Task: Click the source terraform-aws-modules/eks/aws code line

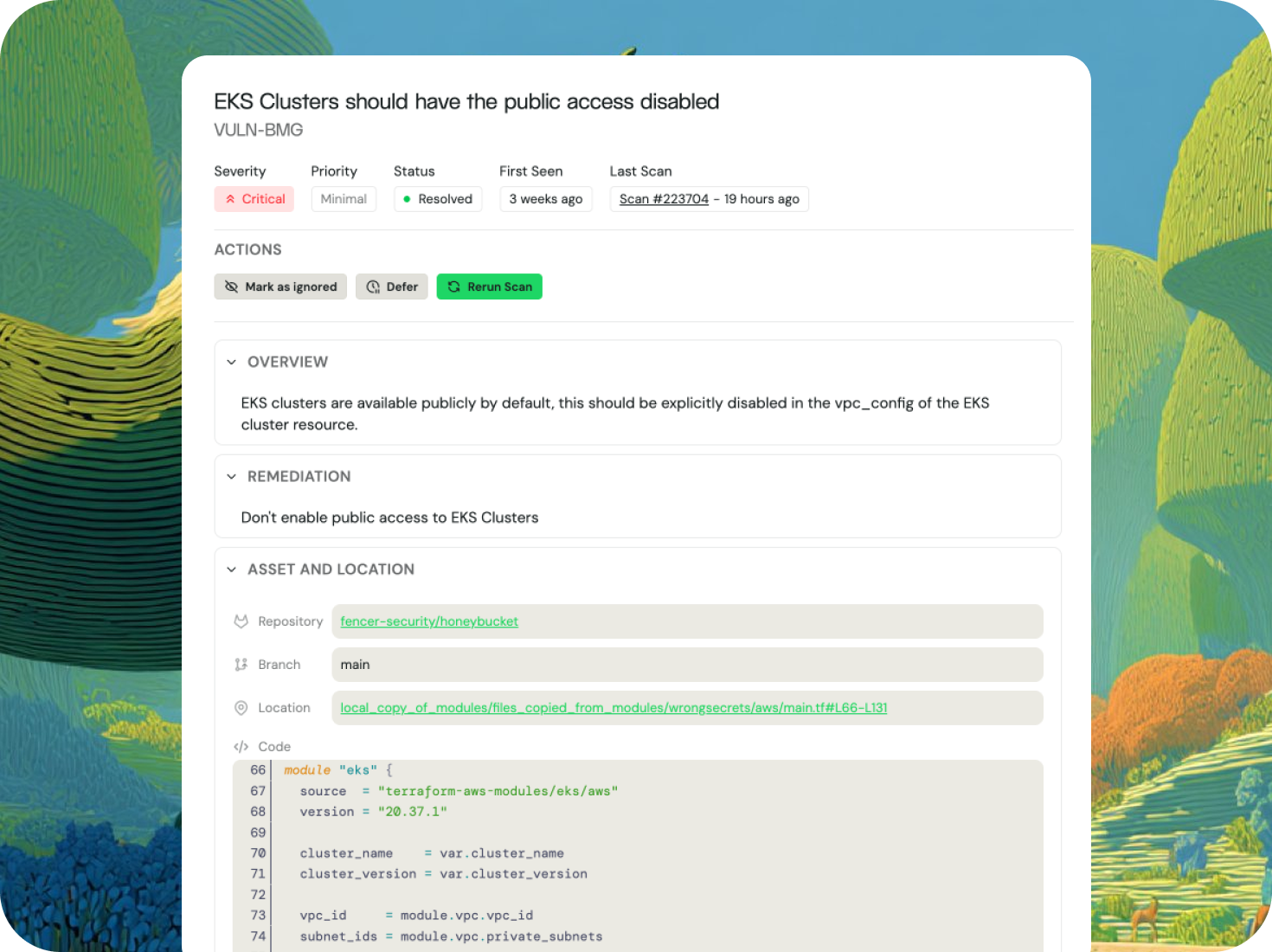Action: [459, 791]
